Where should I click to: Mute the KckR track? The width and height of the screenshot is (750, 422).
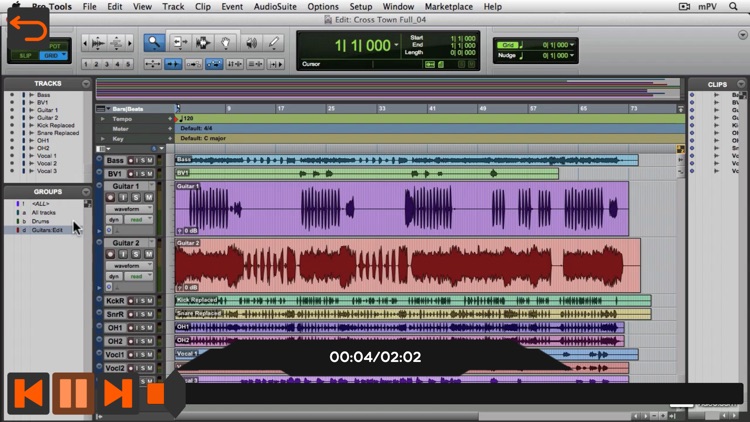[x=149, y=301]
